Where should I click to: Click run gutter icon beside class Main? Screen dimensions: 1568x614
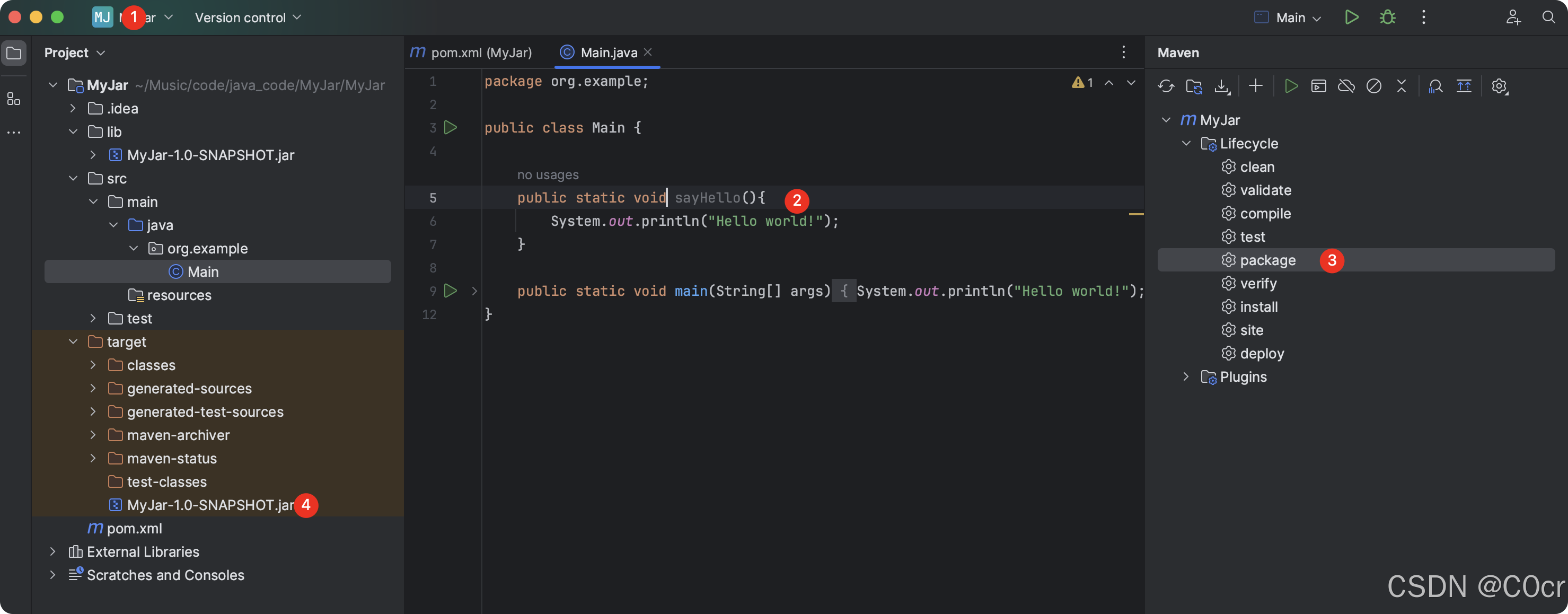[451, 127]
